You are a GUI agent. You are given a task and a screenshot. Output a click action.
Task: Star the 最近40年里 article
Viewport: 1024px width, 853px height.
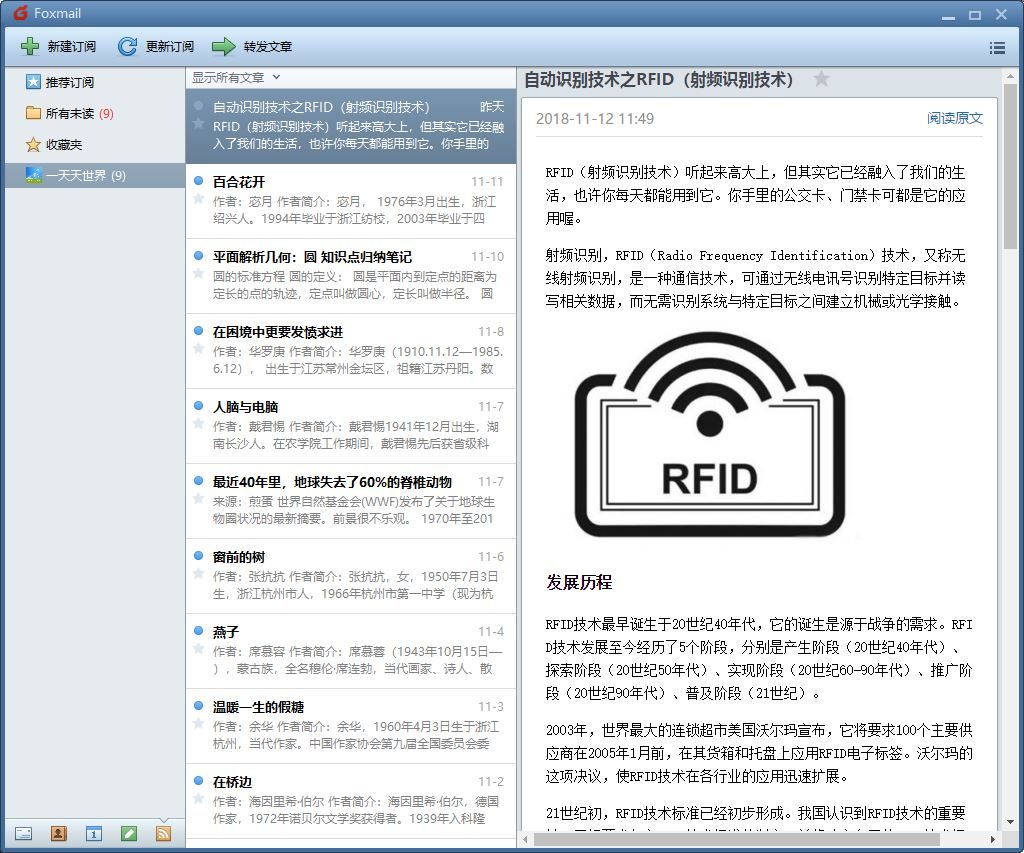coord(199,498)
